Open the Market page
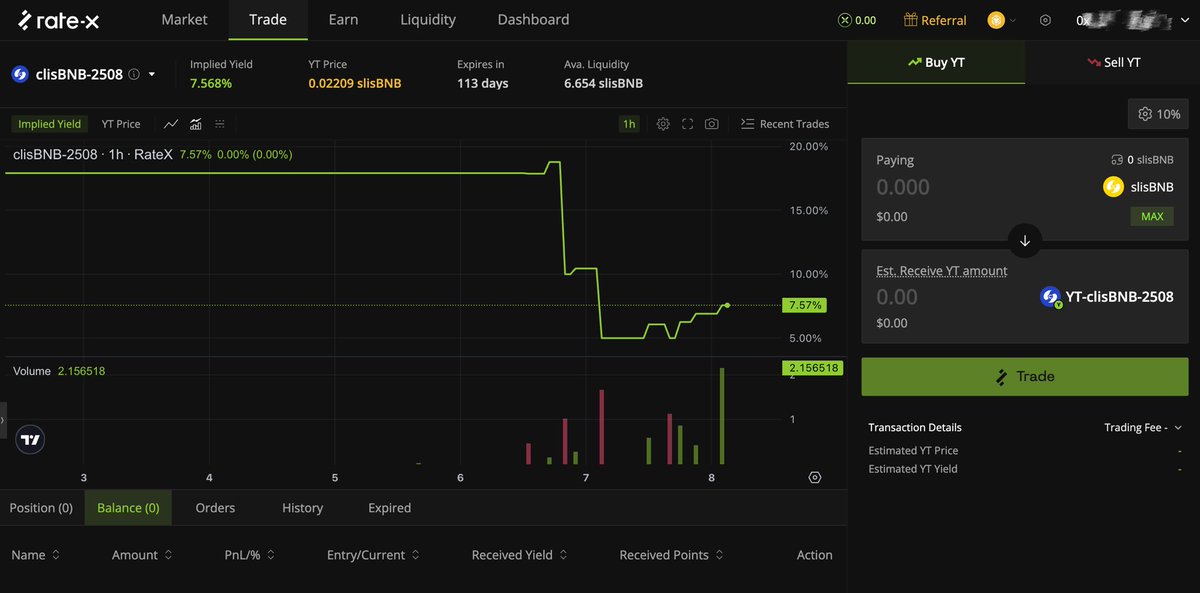This screenshot has width=1200, height=593. tap(184, 20)
